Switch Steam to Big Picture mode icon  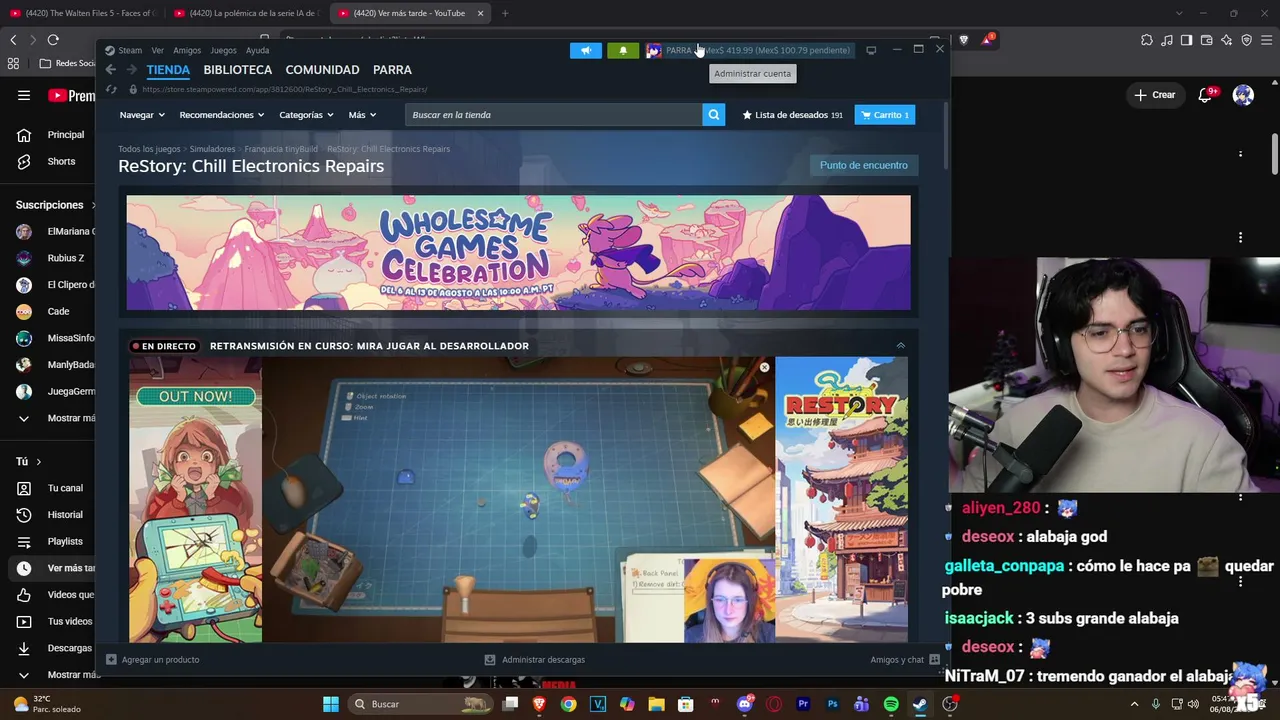[871, 50]
